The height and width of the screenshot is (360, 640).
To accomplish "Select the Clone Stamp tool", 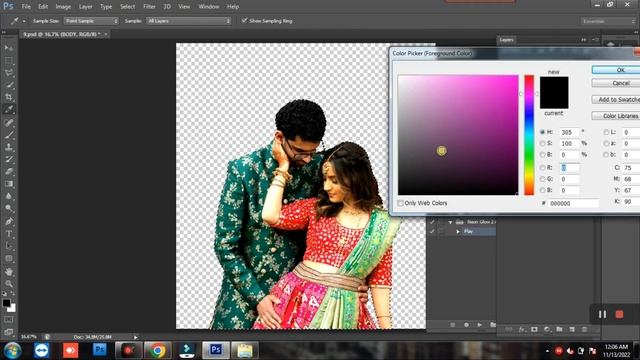I will 9,147.
